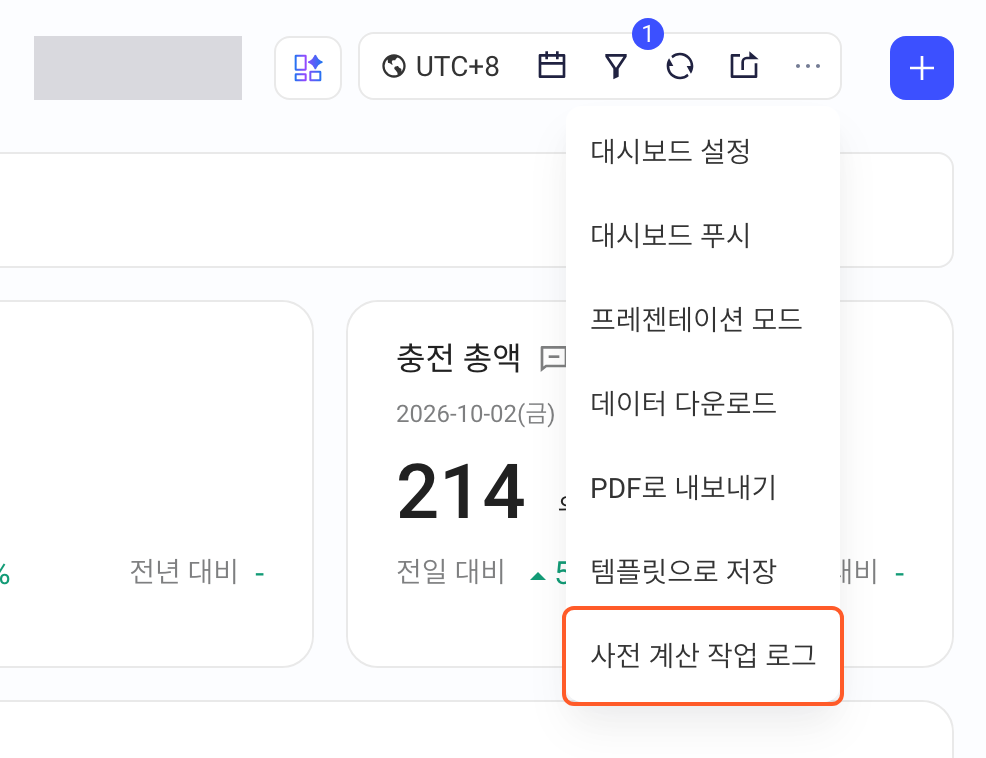The image size is (986, 758).
Task: Click the comment icon beside 충전 총액
Action: tap(553, 359)
